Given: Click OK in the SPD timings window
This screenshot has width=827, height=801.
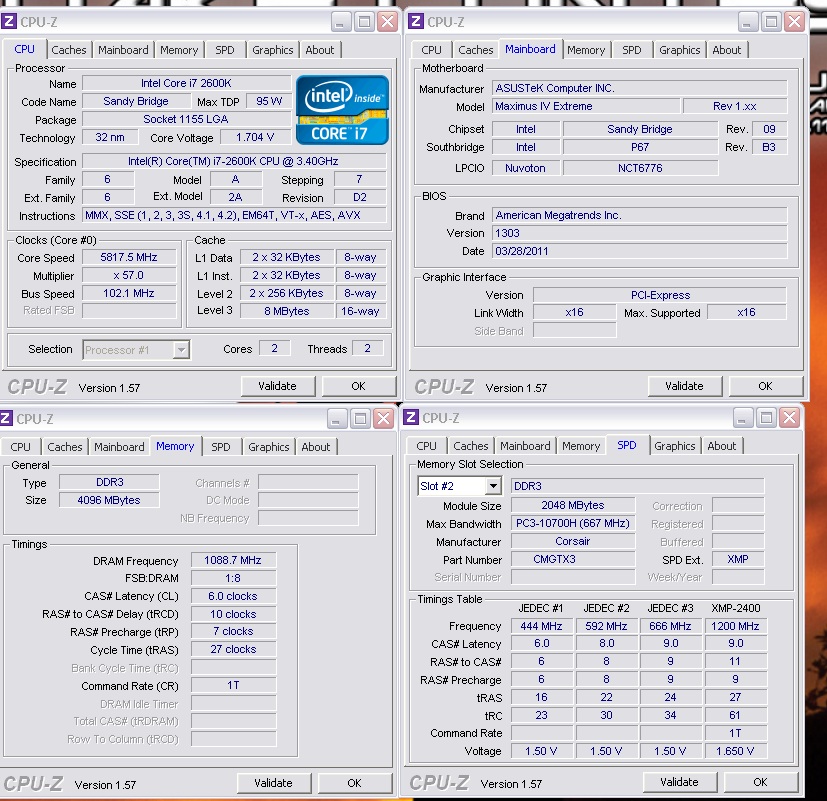Looking at the screenshot, I should (760, 782).
